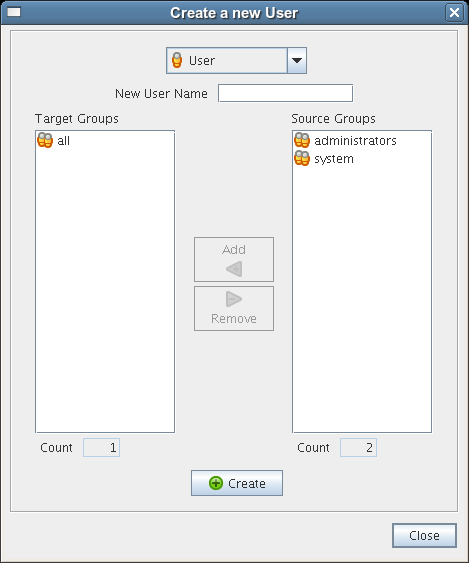Click the group icon beside 'system'
The image size is (469, 563).
(302, 158)
